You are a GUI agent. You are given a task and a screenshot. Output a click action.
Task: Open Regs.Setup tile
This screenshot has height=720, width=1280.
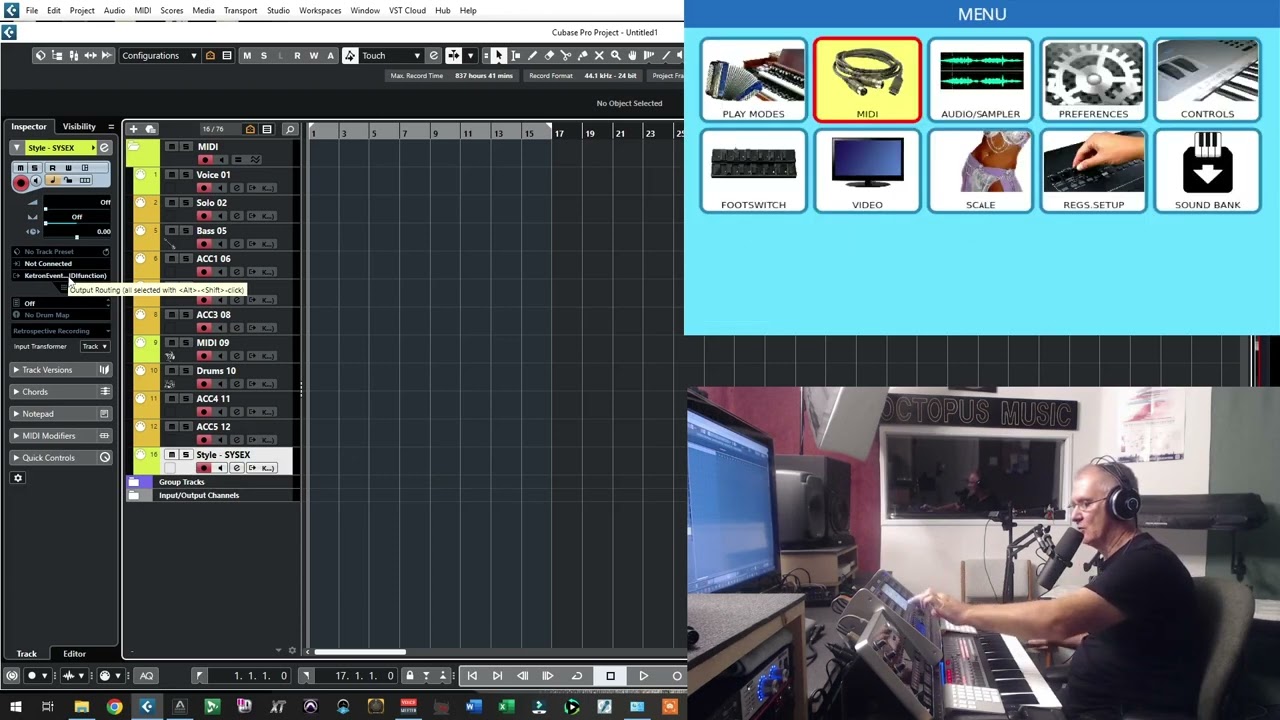click(1093, 171)
